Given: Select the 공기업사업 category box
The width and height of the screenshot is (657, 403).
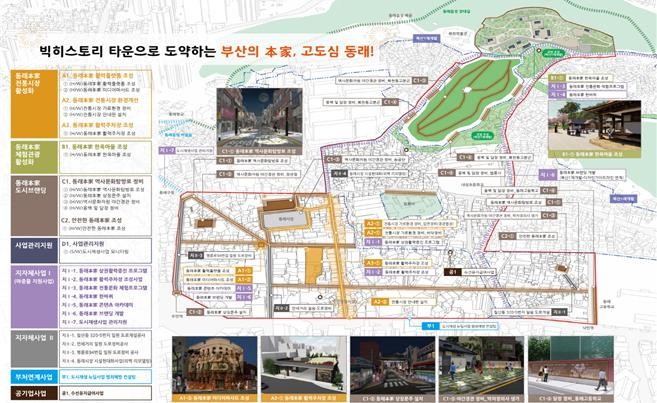Looking at the screenshot, I should pos(28,394).
